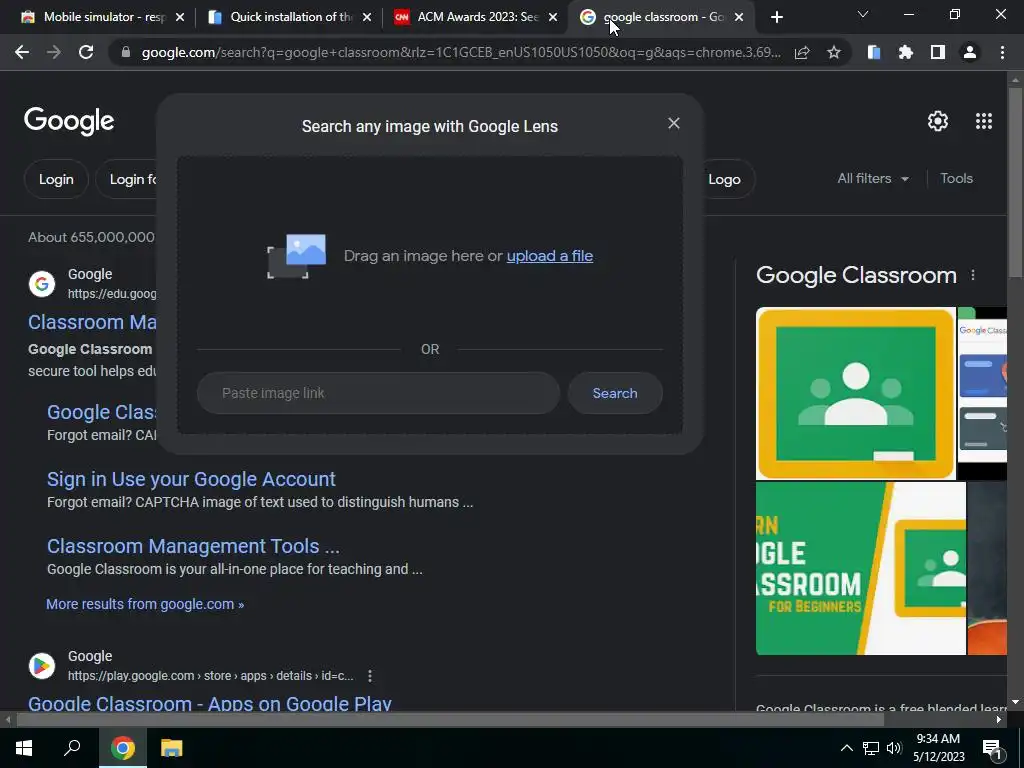Click the upload a file link
The image size is (1024, 768).
550,256
